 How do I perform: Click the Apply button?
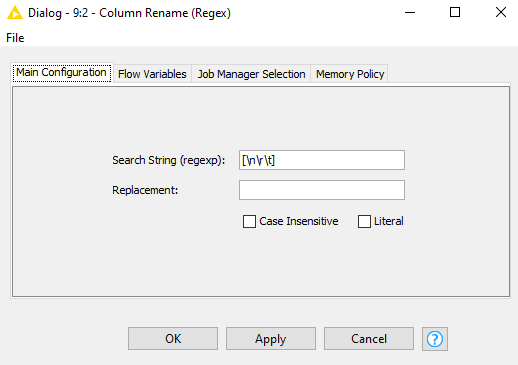coord(271,339)
